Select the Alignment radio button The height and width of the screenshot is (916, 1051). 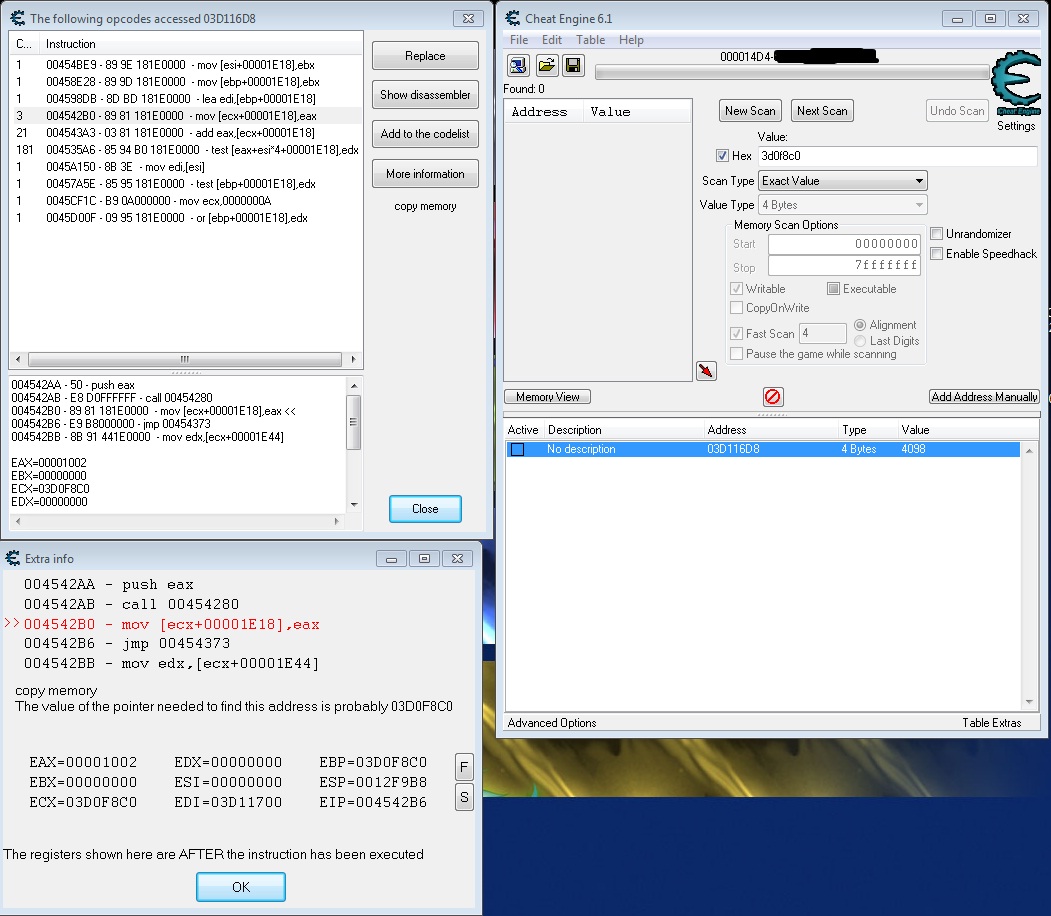pos(859,325)
